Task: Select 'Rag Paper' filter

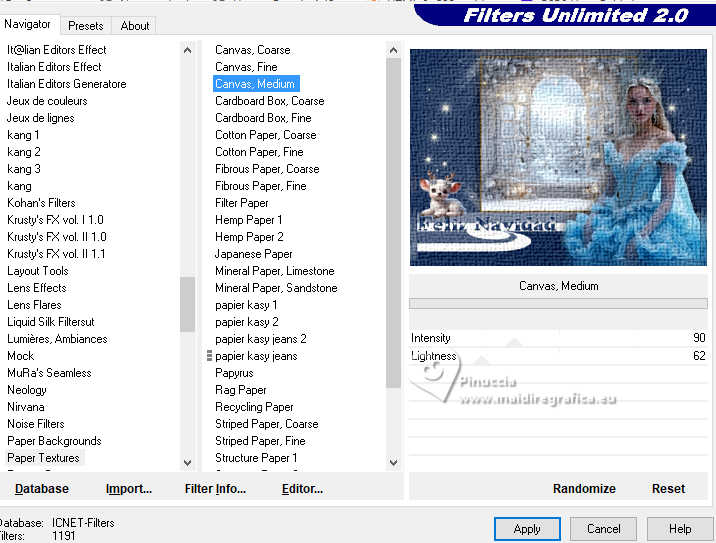Action: (x=240, y=390)
